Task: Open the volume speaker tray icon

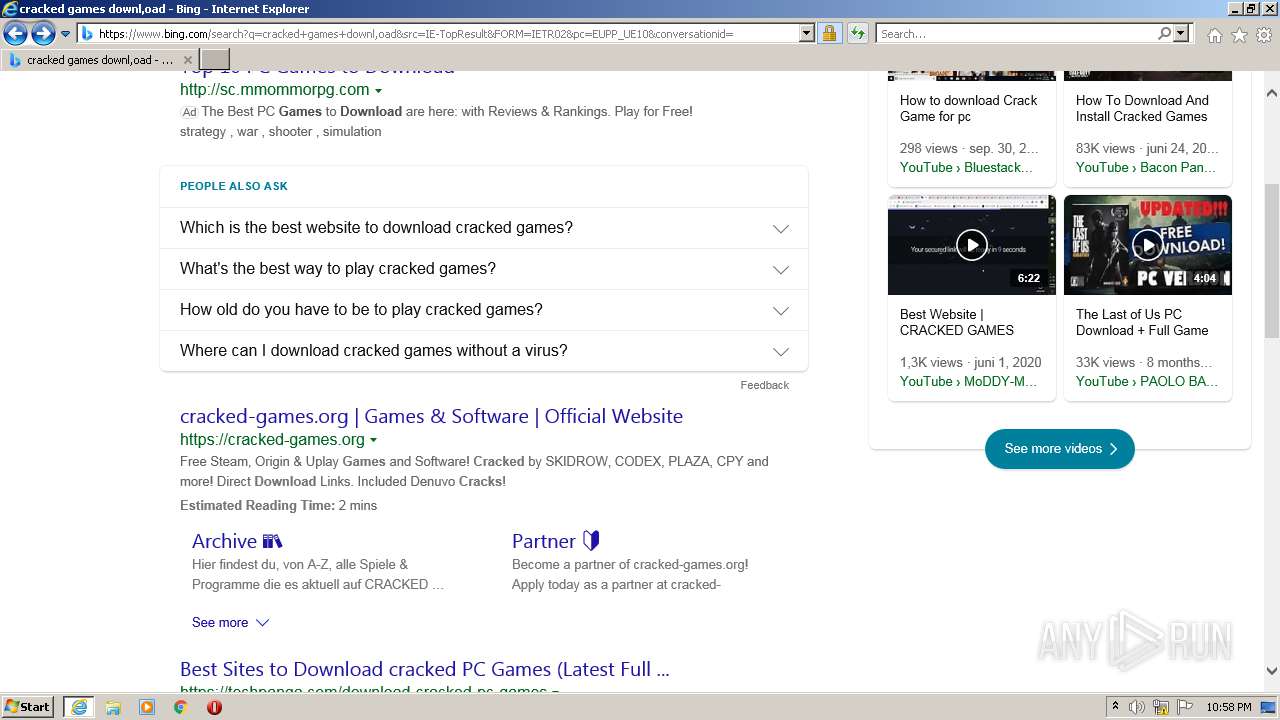Action: (x=1137, y=707)
